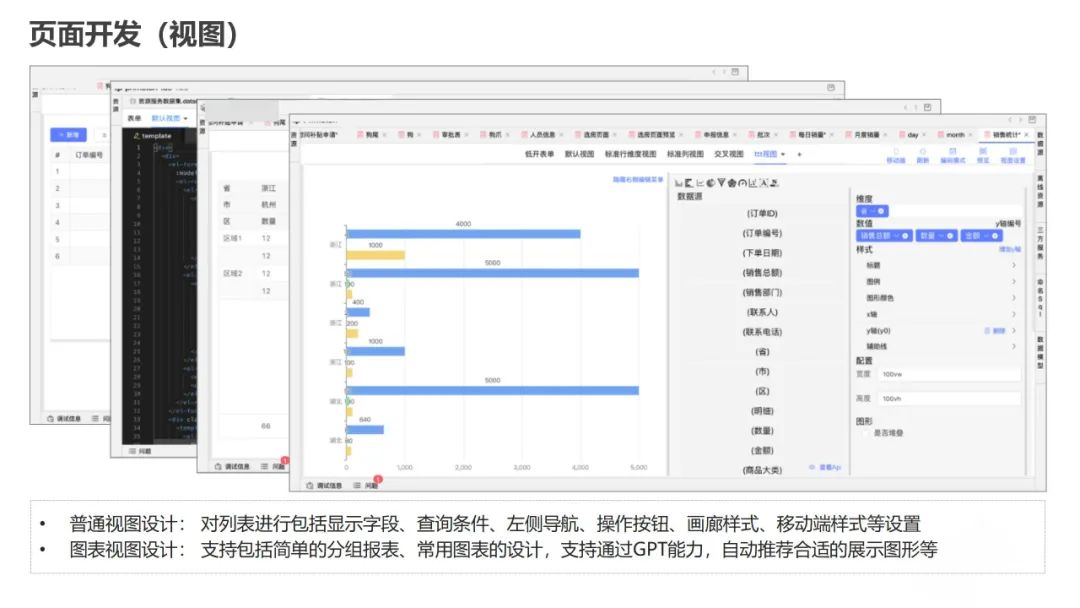Viewport: 1080px width, 608px height.
Task: Remove the 省 dimension tag
Action: [x=881, y=211]
